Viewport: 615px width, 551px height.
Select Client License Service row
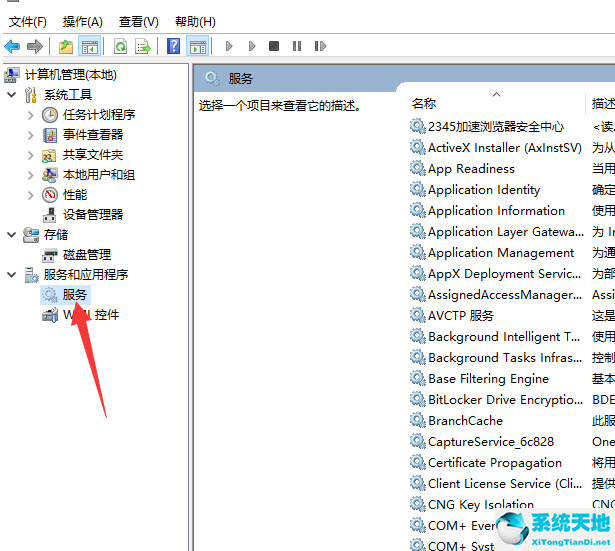505,484
